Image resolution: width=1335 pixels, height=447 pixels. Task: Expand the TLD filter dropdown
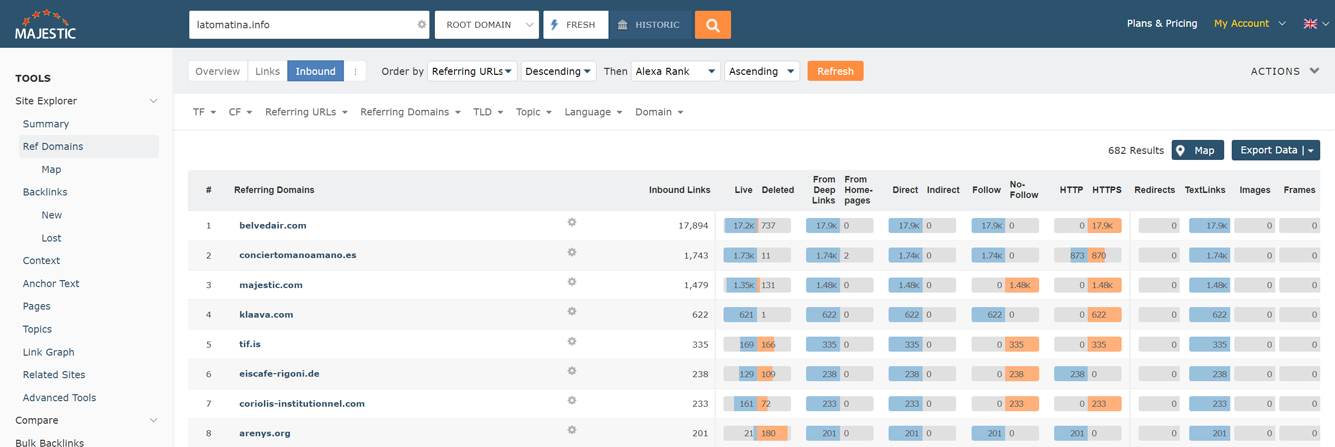coord(487,112)
